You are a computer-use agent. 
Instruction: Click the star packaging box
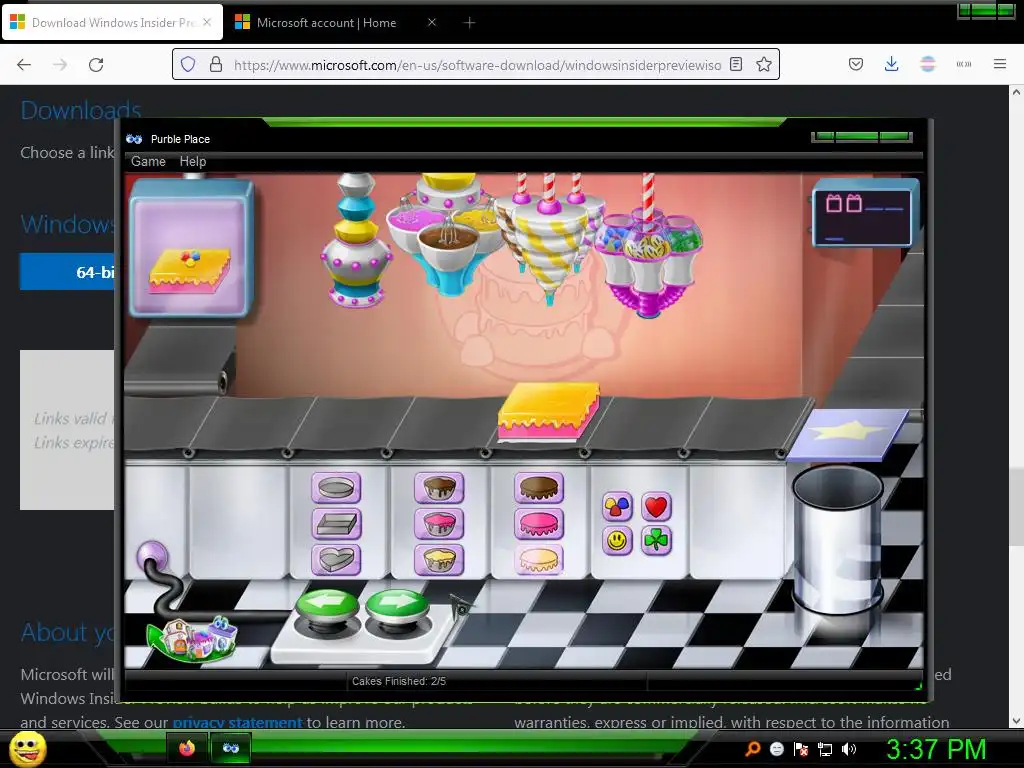tap(848, 434)
